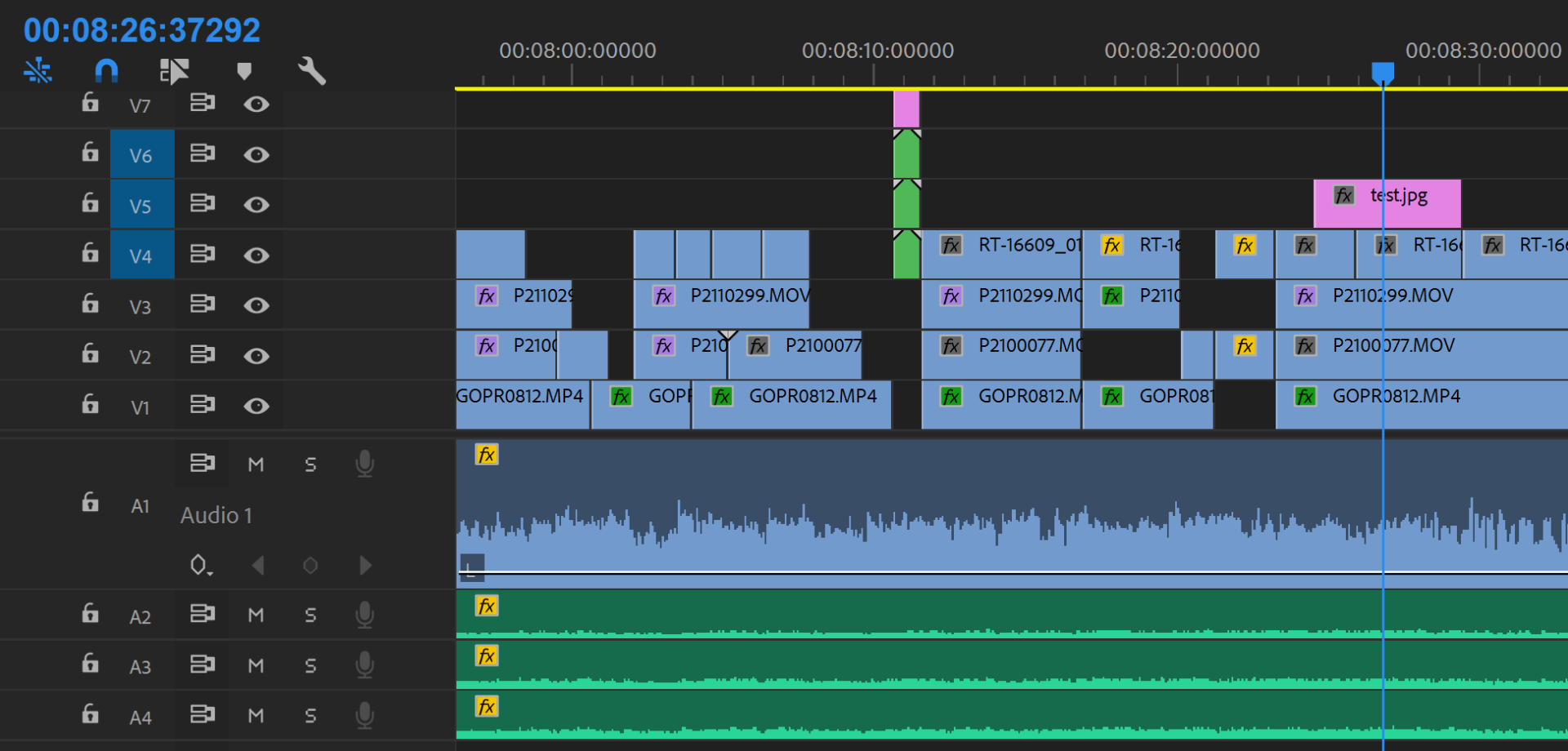Toggle track lock for V1
Image resolution: width=1568 pixels, height=751 pixels.
90,405
